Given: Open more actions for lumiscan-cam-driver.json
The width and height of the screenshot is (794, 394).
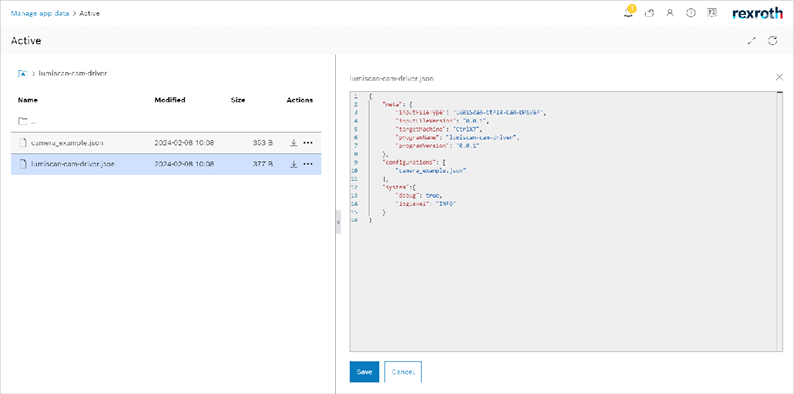Looking at the screenshot, I should (x=308, y=164).
